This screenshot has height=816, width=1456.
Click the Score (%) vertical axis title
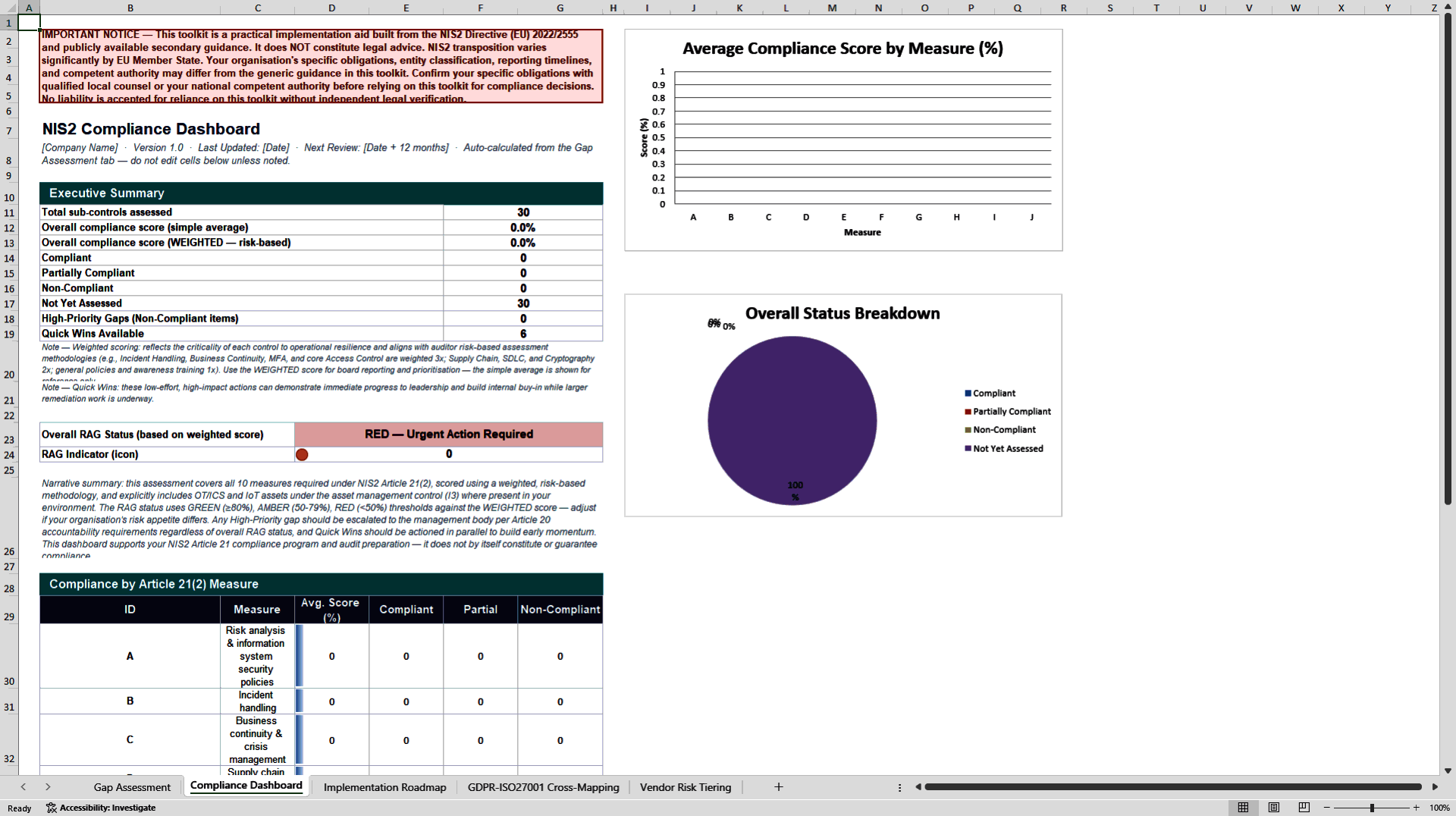point(644,137)
